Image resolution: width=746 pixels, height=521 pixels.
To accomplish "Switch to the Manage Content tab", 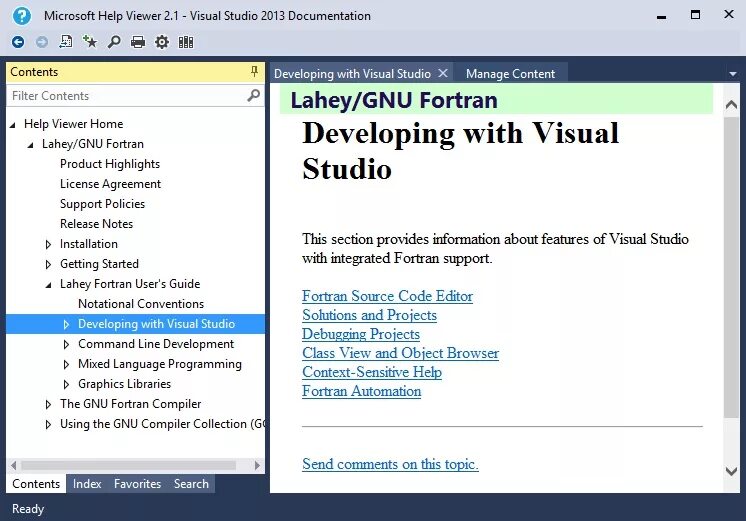I will click(510, 74).
